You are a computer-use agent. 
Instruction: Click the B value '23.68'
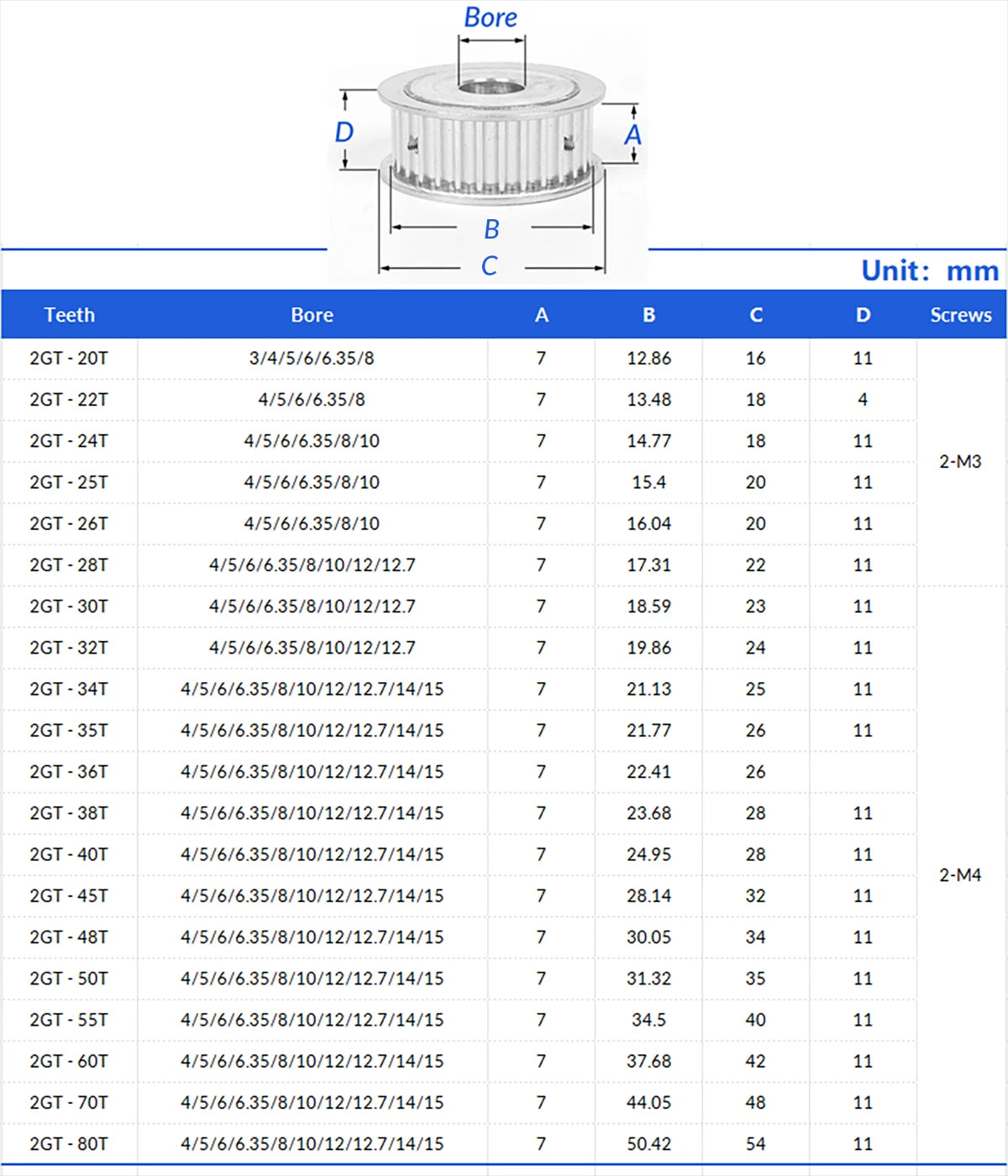pyautogui.click(x=648, y=813)
